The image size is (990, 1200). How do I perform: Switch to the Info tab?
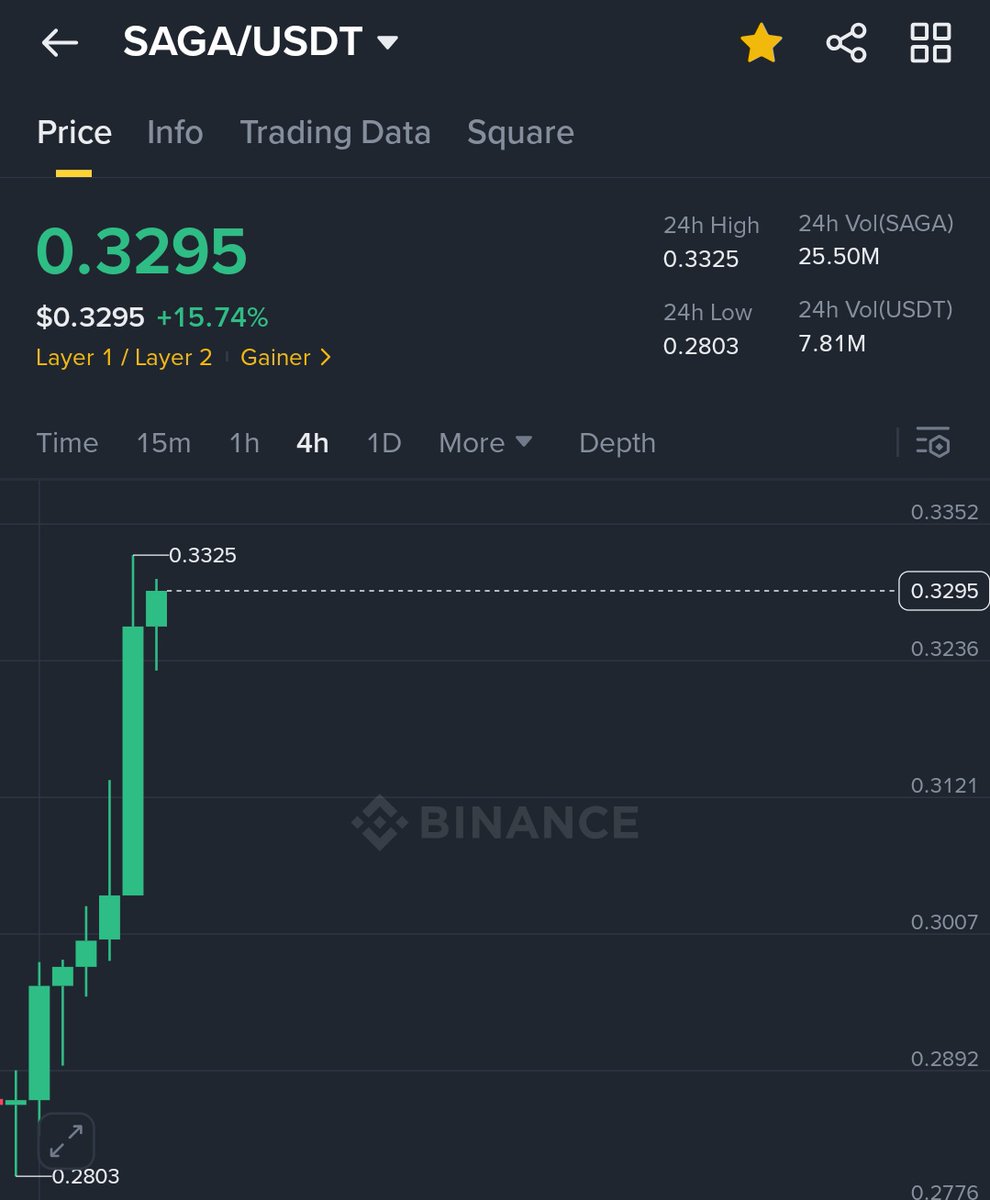(175, 133)
